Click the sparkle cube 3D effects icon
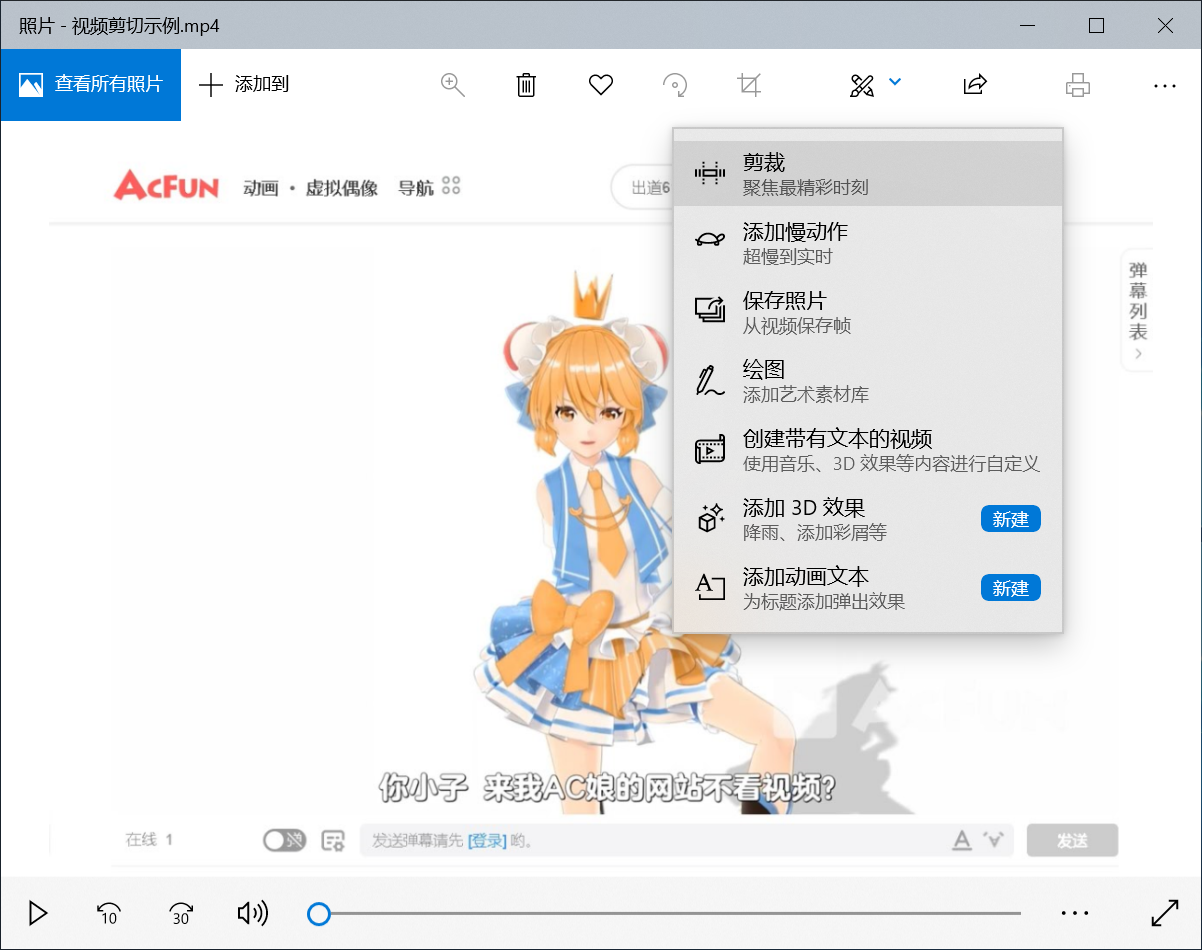This screenshot has width=1202, height=950. [710, 518]
